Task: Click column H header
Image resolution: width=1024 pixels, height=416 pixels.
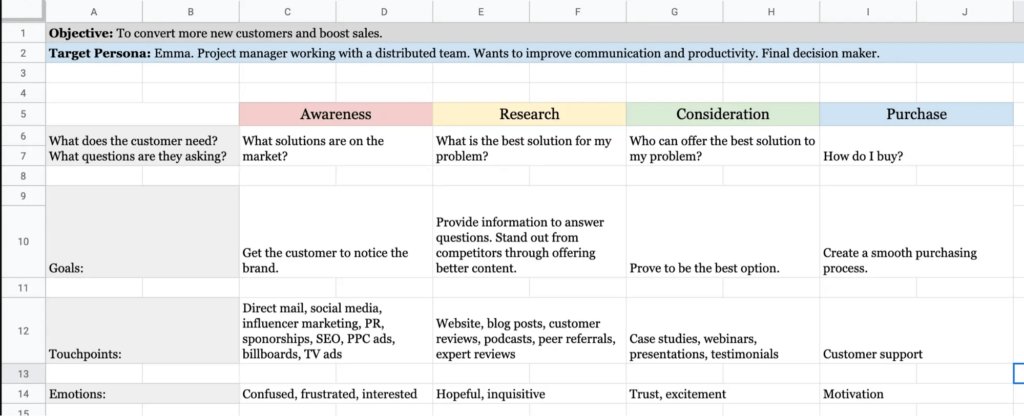Action: pyautogui.click(x=771, y=12)
